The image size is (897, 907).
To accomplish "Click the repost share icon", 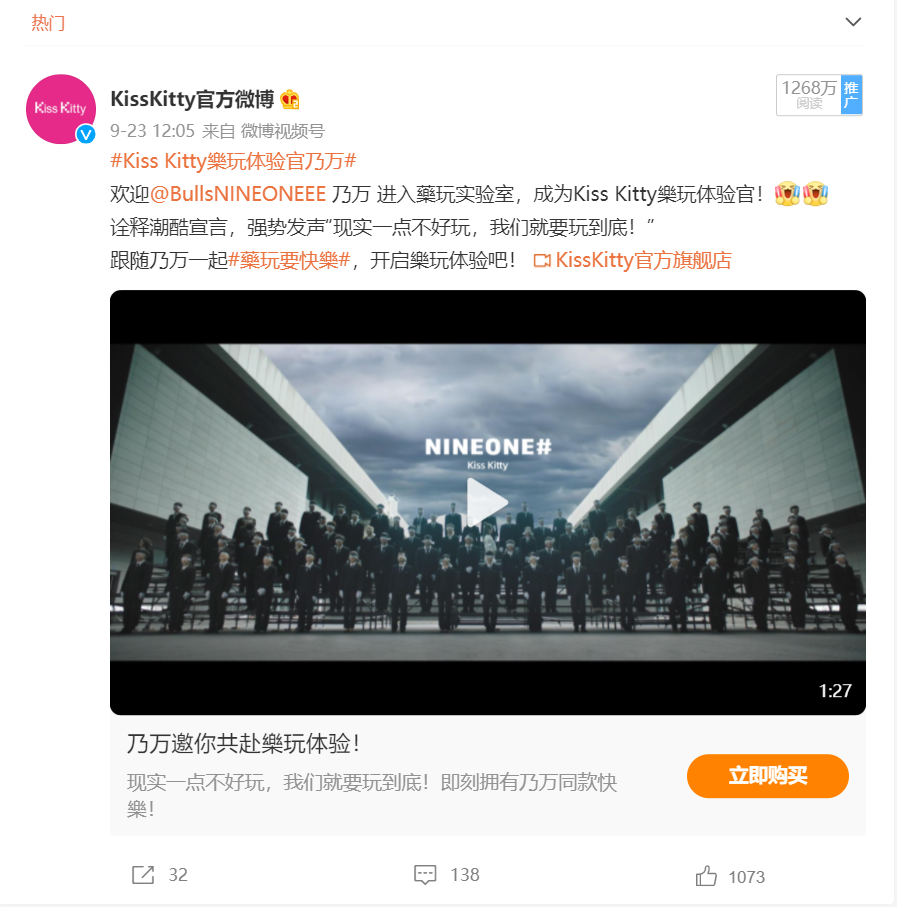I will pos(143,875).
